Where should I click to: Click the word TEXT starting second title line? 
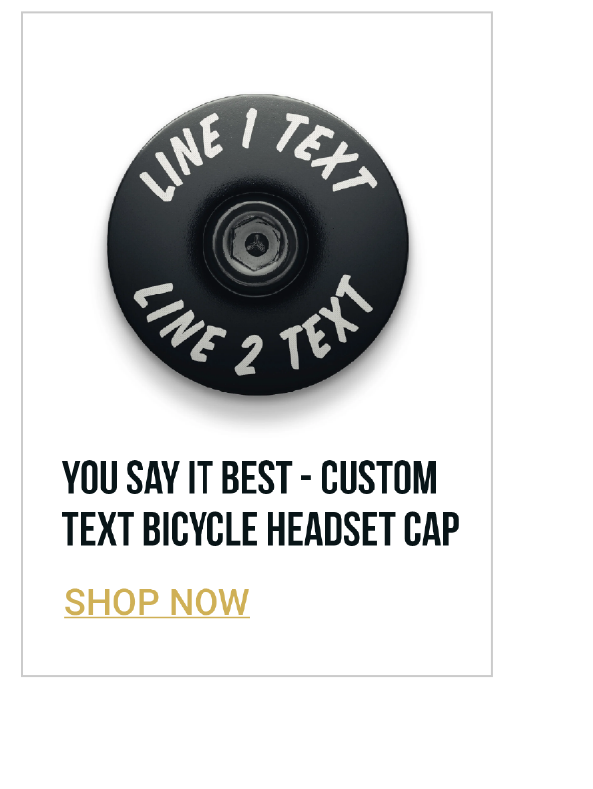[x=98, y=529]
